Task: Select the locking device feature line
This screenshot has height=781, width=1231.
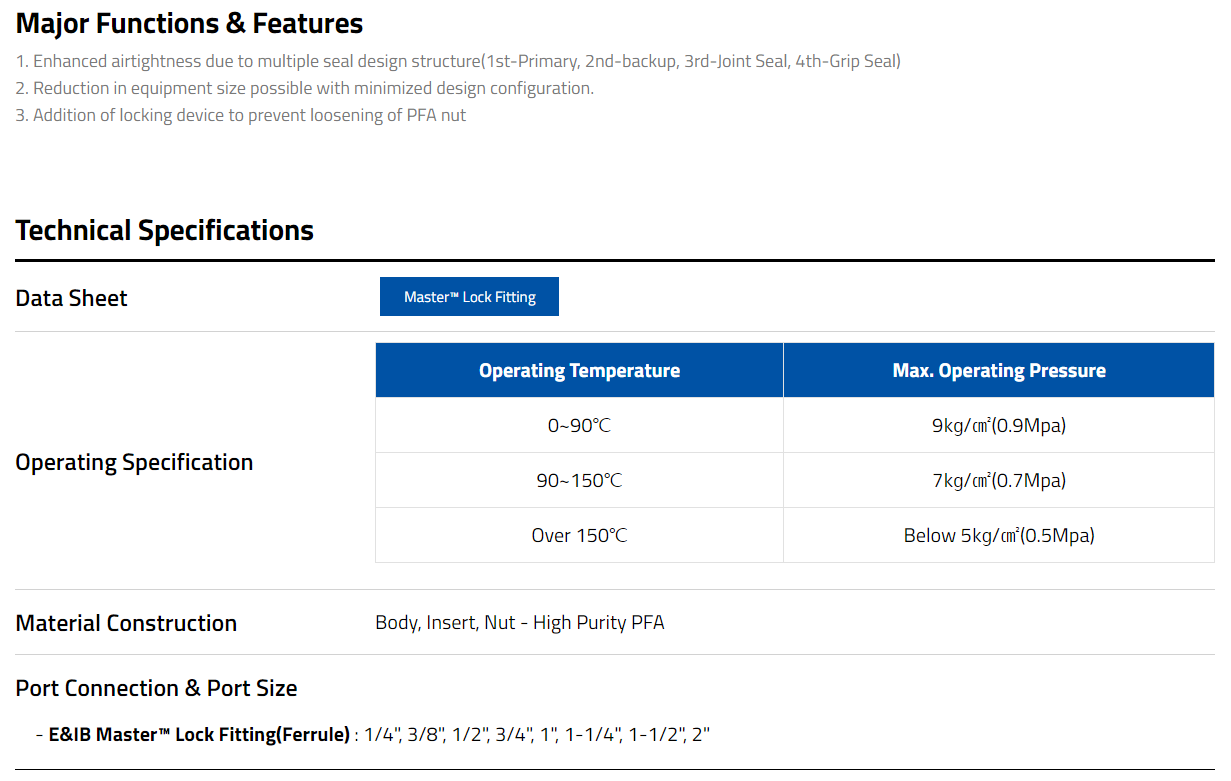Action: [x=240, y=115]
